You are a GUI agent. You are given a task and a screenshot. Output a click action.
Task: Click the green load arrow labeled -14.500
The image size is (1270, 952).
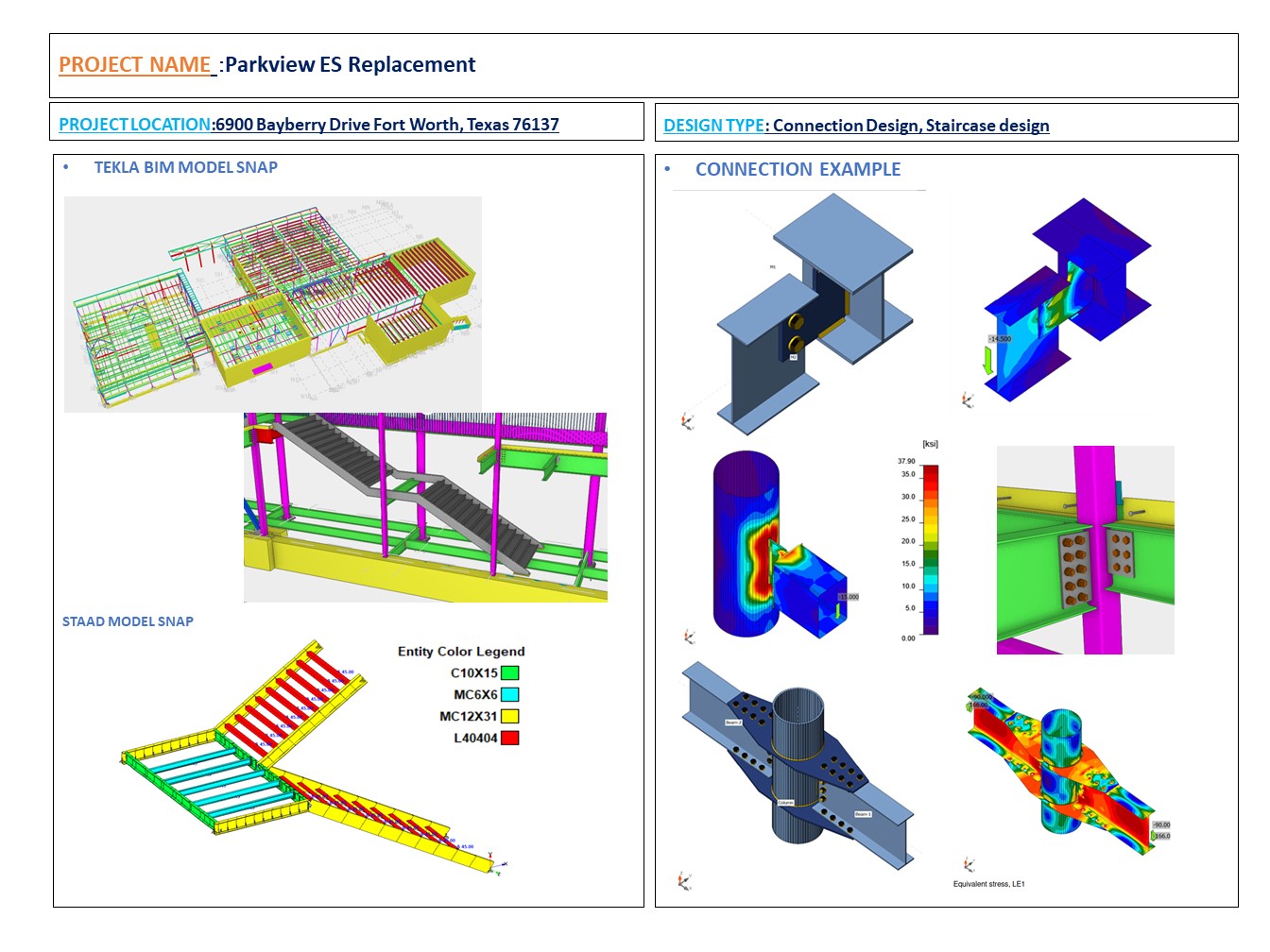[988, 360]
